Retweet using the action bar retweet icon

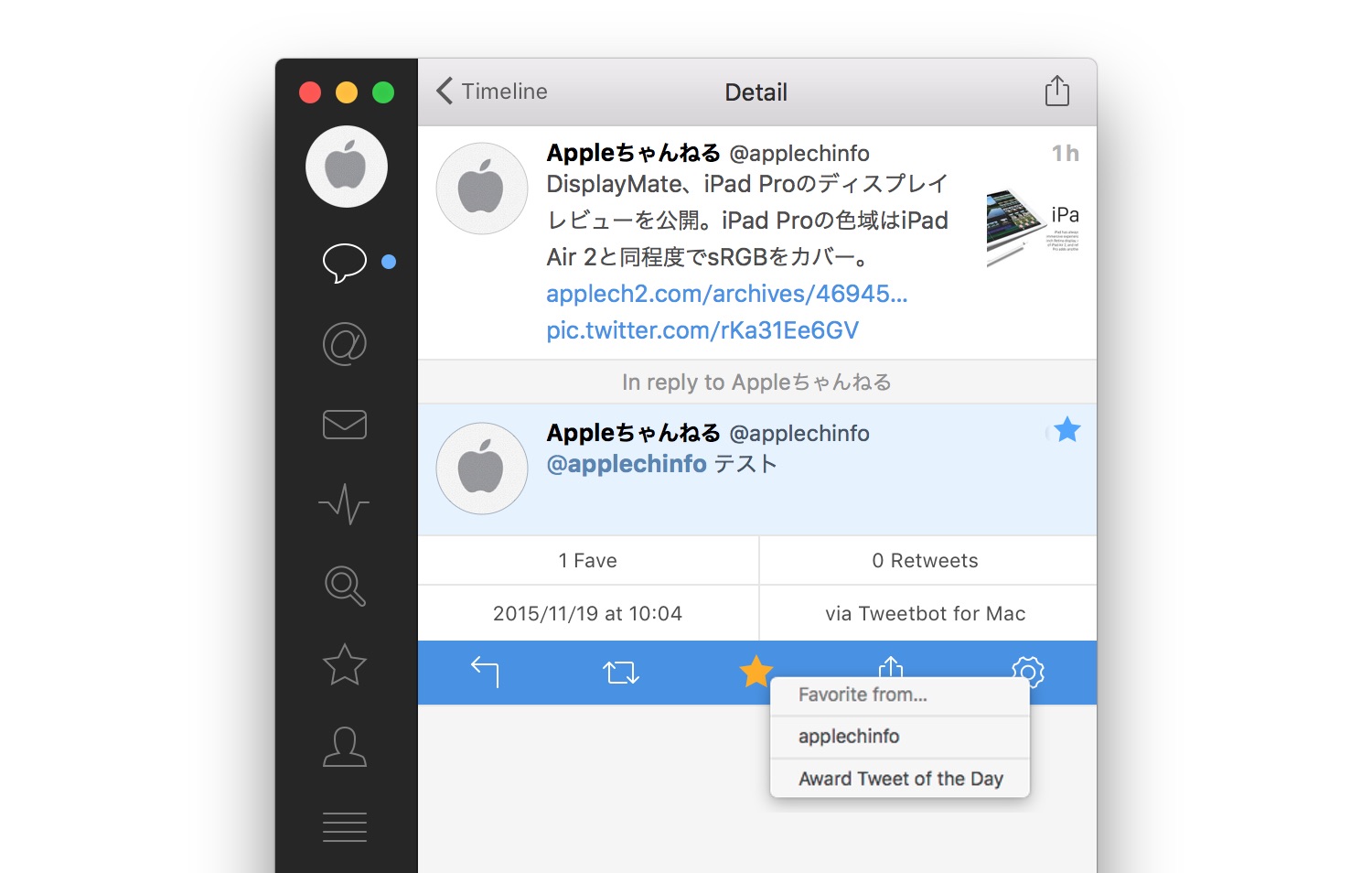tap(621, 674)
